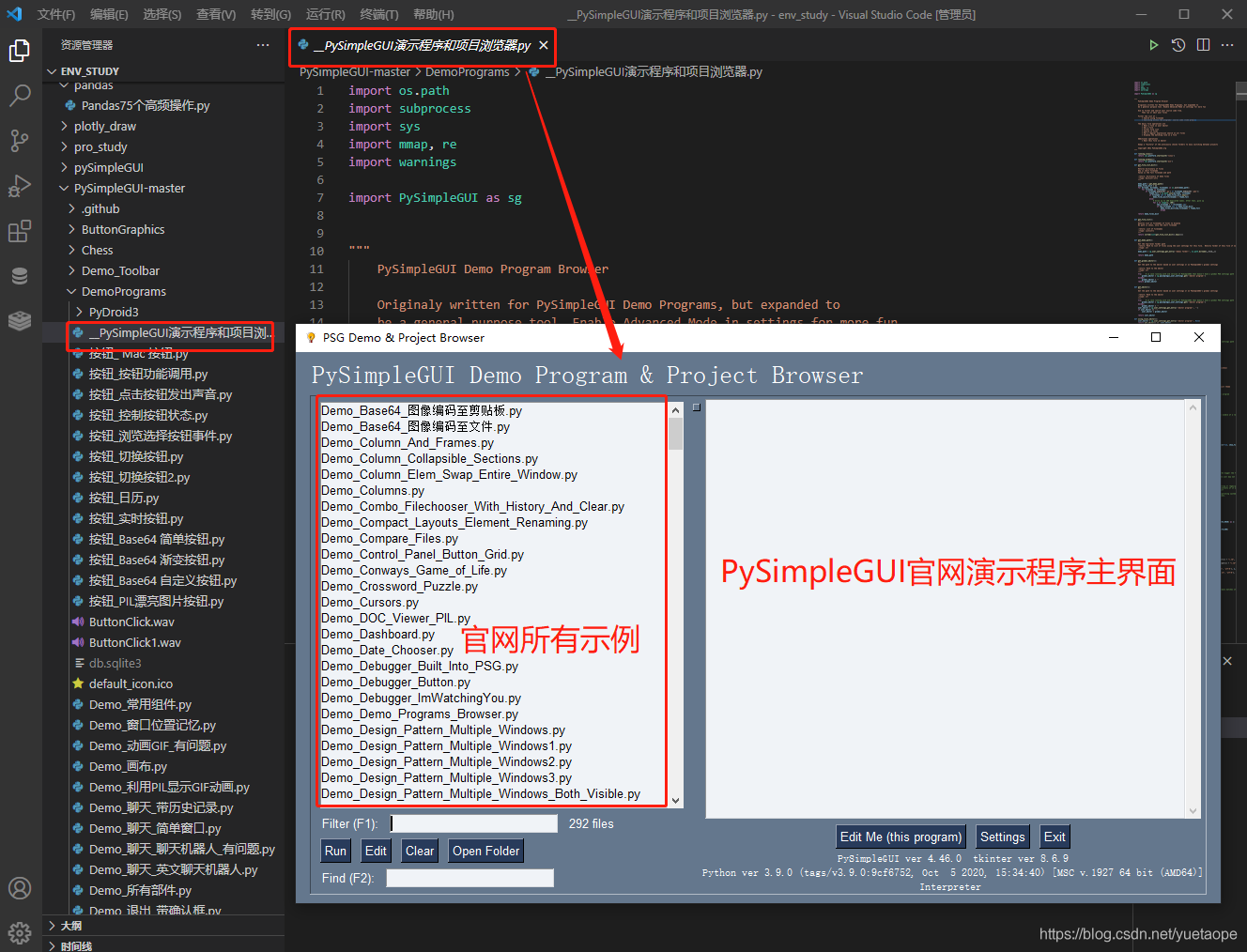Click the demo list scroll down arrow
Image resolution: width=1247 pixels, height=952 pixels.
click(675, 801)
